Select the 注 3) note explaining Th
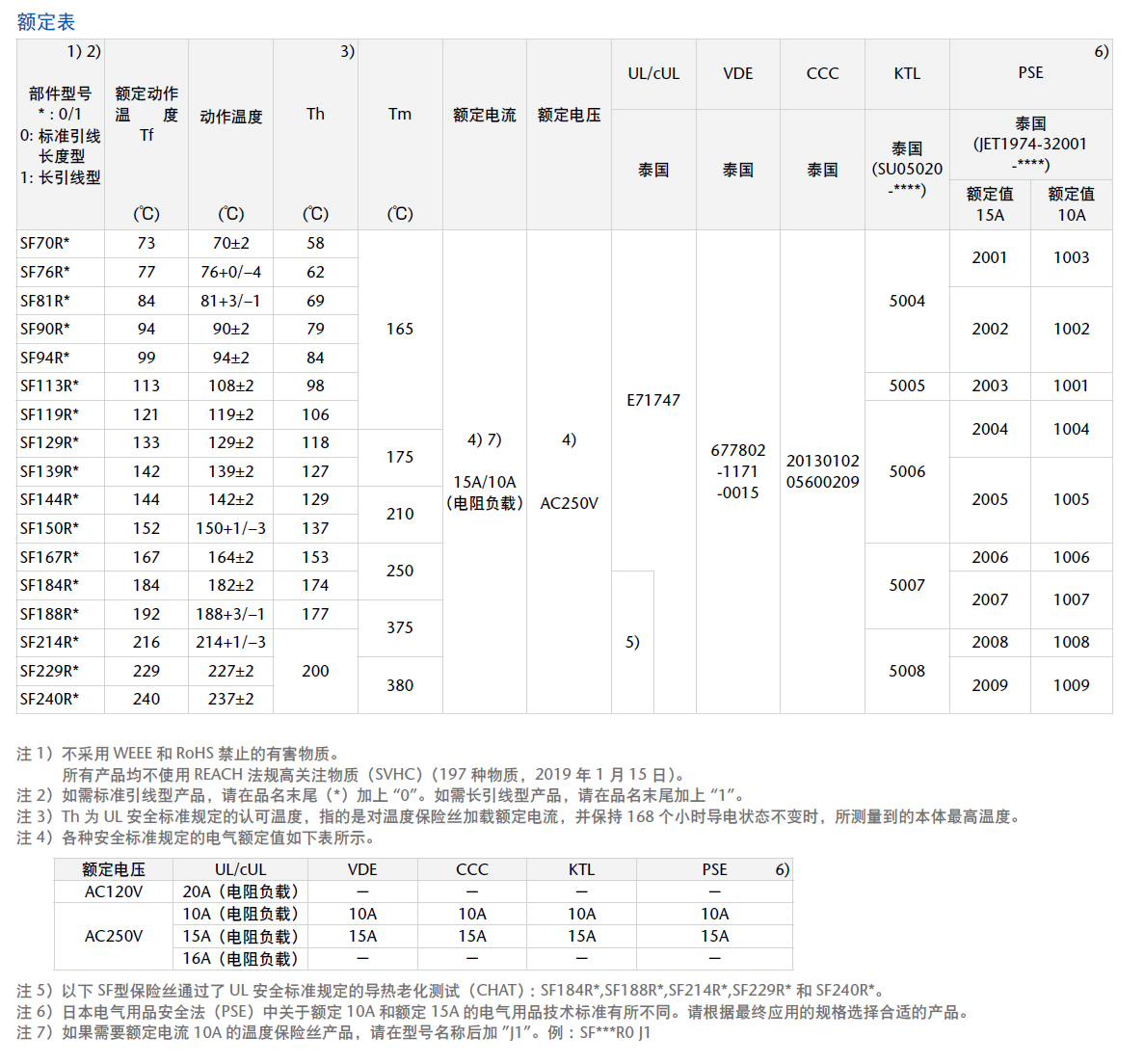This screenshot has height=1064, width=1144. 519,816
